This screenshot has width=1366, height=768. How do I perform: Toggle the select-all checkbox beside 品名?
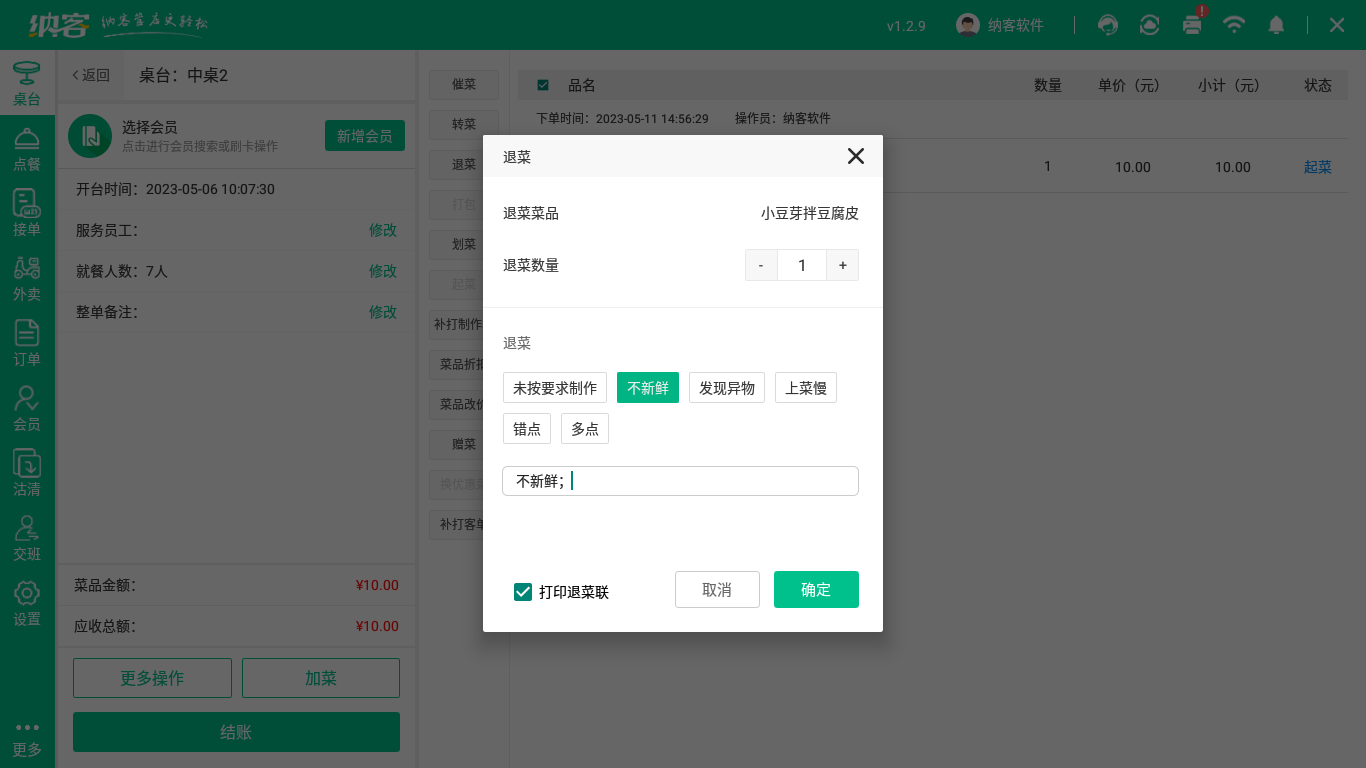click(543, 85)
